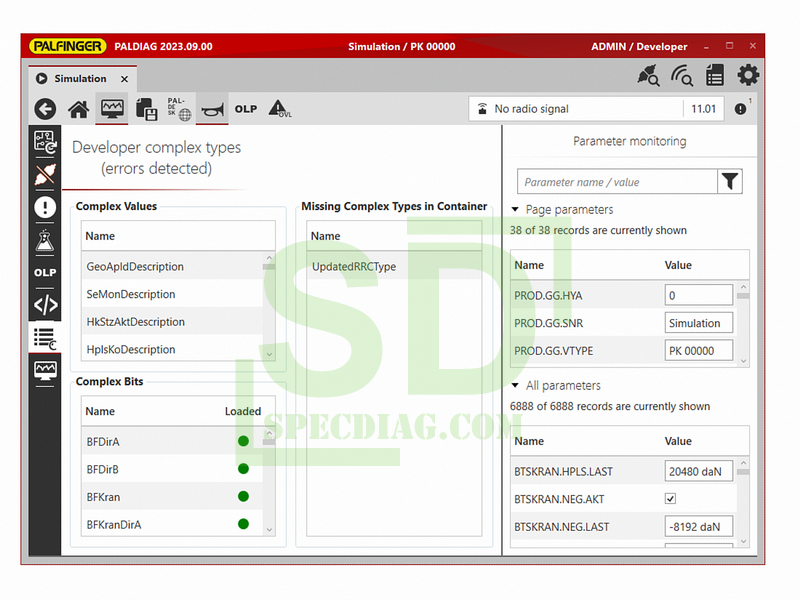Collapse the Page parameters section
Screen dimensions: 800x600
click(x=515, y=210)
